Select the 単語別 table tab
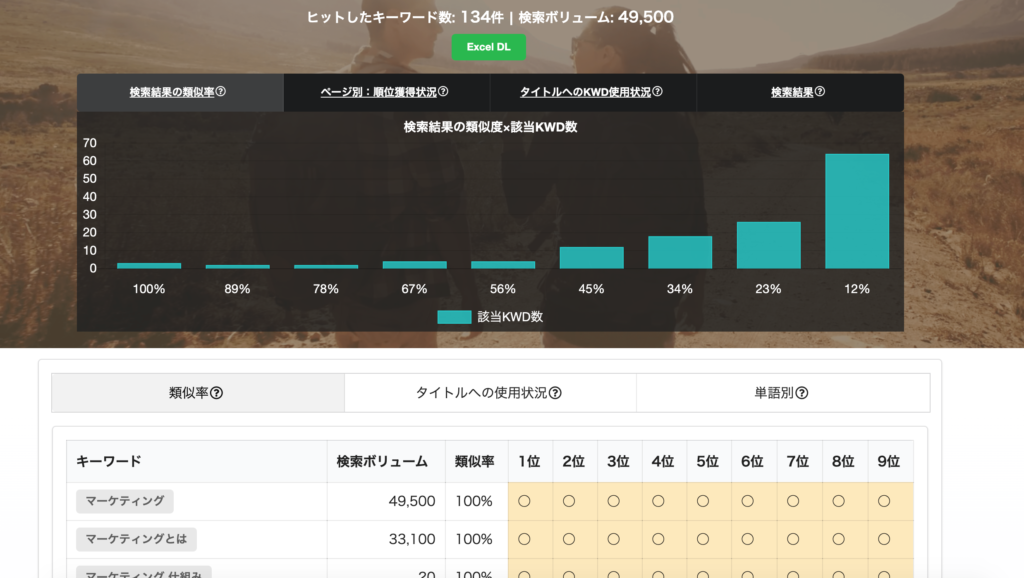The height and width of the screenshot is (578, 1024). click(783, 393)
